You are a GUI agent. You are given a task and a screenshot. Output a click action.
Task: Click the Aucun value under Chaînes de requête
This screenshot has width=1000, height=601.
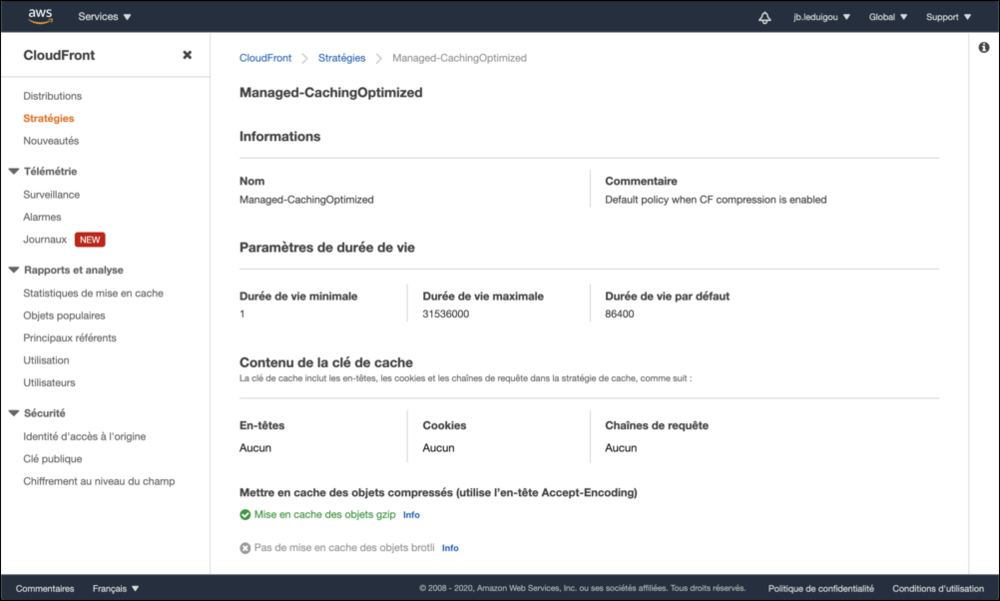621,448
